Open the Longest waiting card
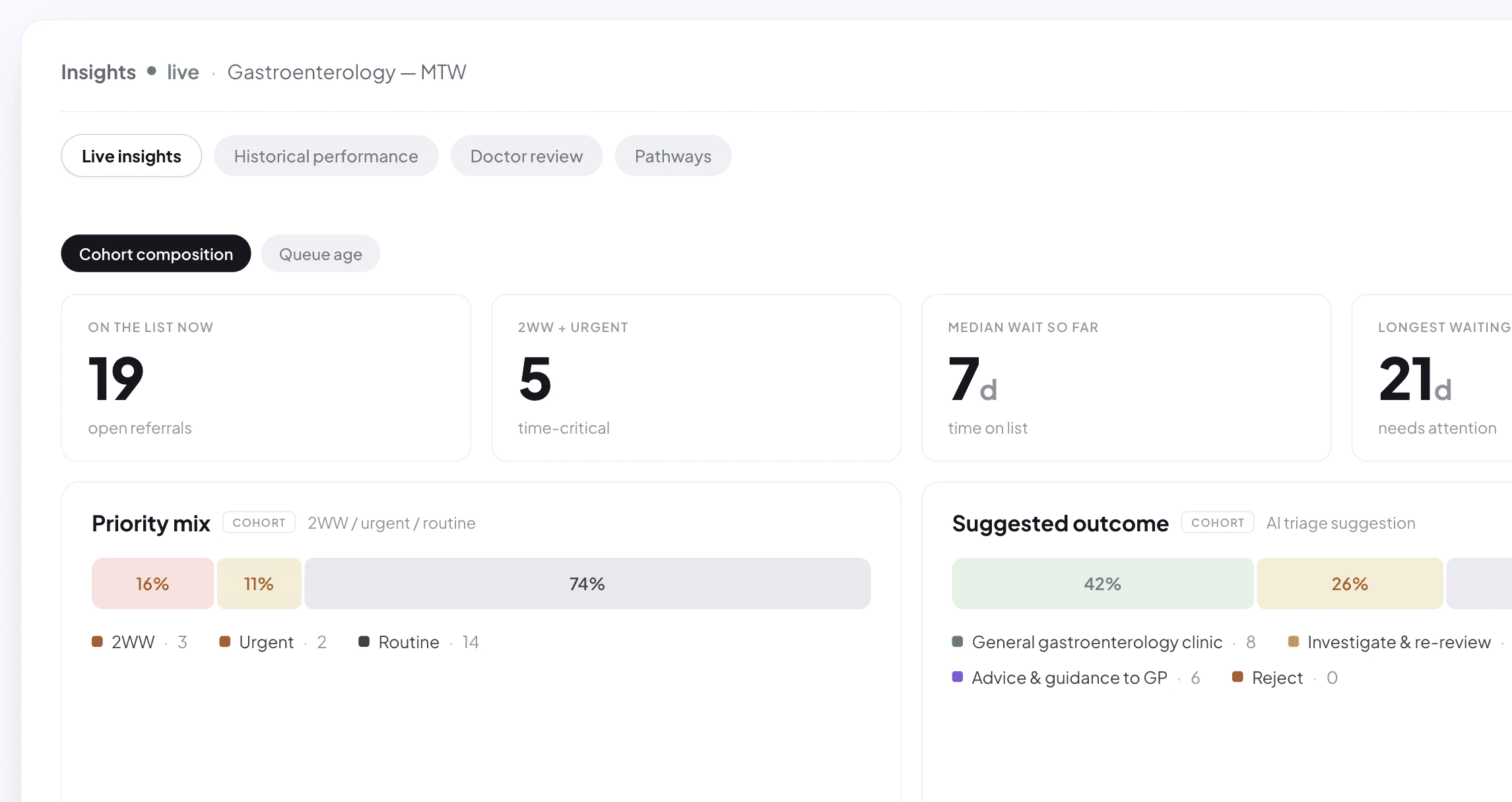1512x802 pixels. click(x=1432, y=378)
